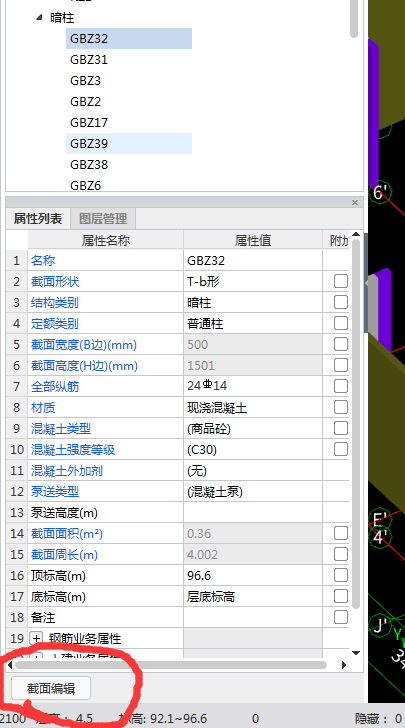Image resolution: width=405 pixels, height=728 pixels.
Task: Tick the 全部纵筋 row checkbox
Action: click(341, 386)
